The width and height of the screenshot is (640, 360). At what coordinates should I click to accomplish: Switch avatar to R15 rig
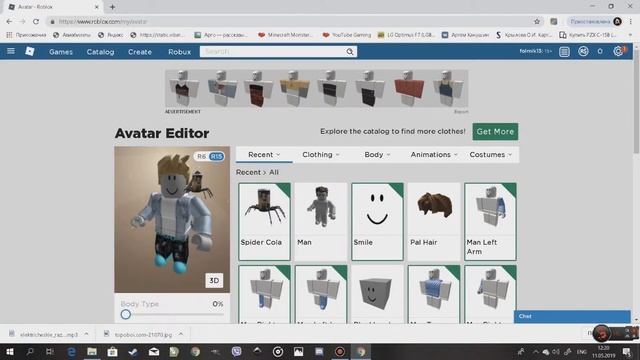click(216, 156)
